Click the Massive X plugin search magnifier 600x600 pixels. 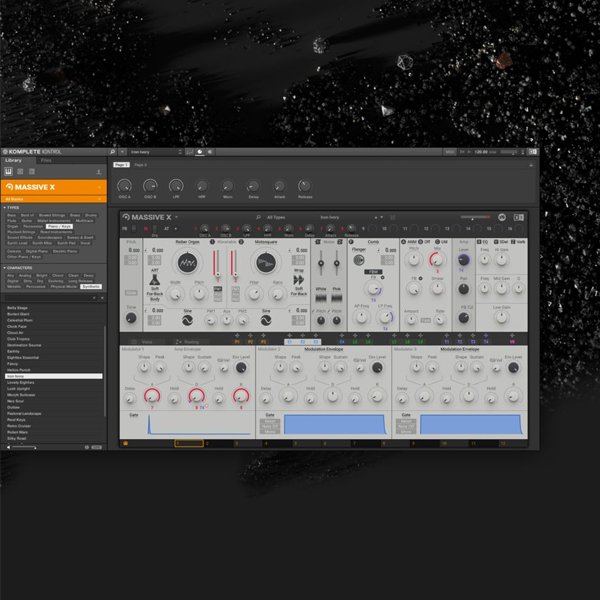click(x=258, y=217)
